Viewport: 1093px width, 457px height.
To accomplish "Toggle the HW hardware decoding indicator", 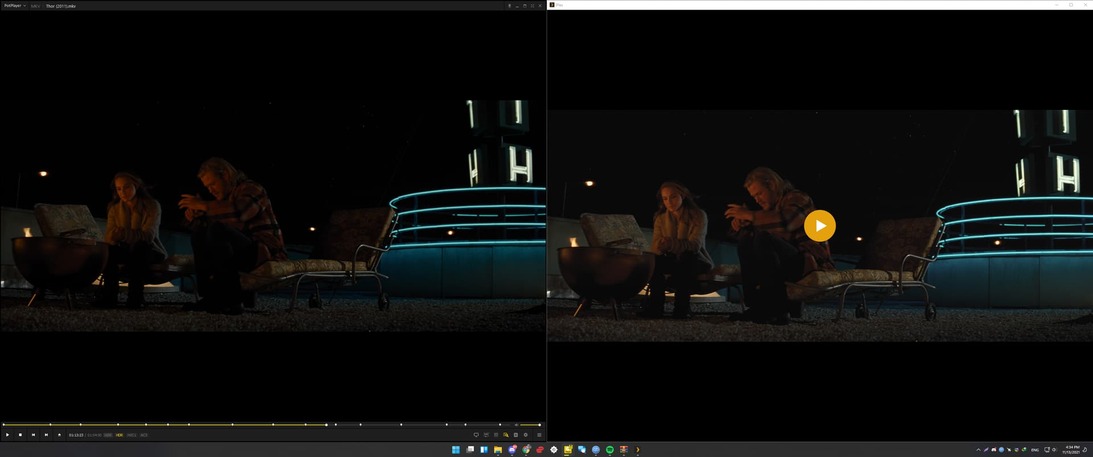I will (108, 435).
